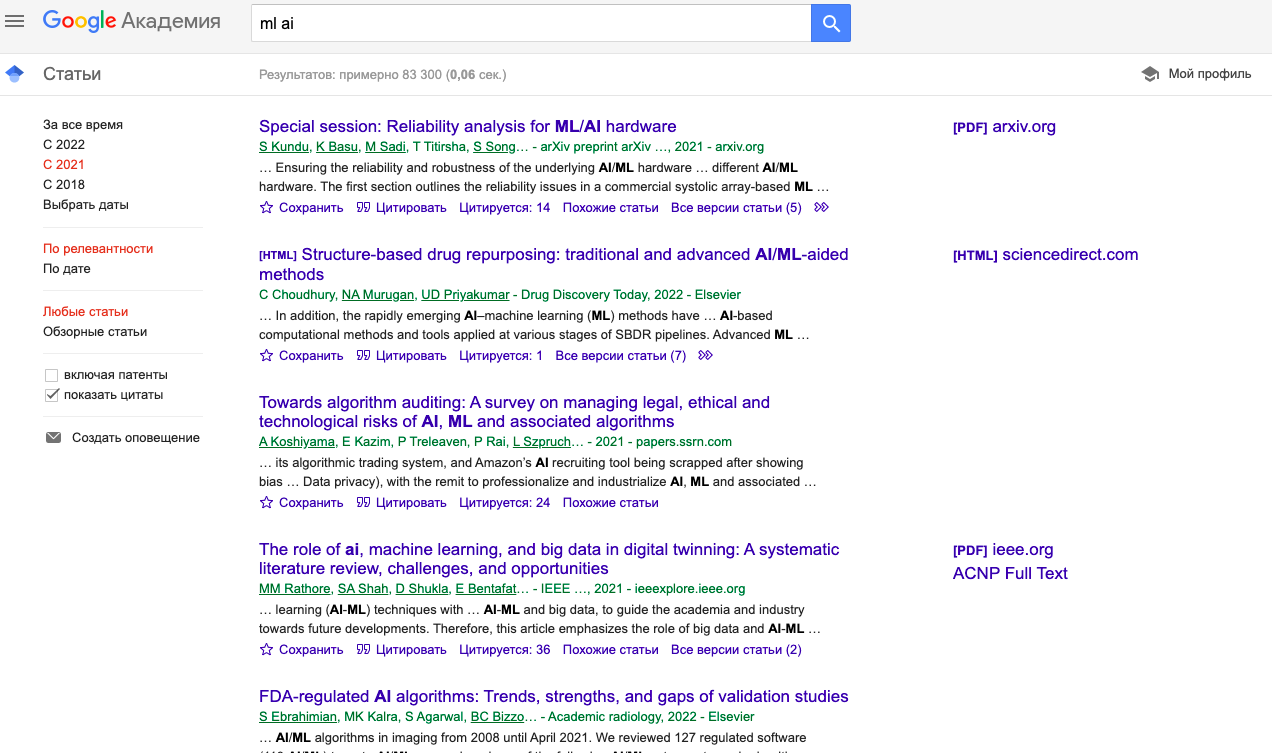Filter results С 2022
Image resolution: width=1272 pixels, height=753 pixels.
64,145
